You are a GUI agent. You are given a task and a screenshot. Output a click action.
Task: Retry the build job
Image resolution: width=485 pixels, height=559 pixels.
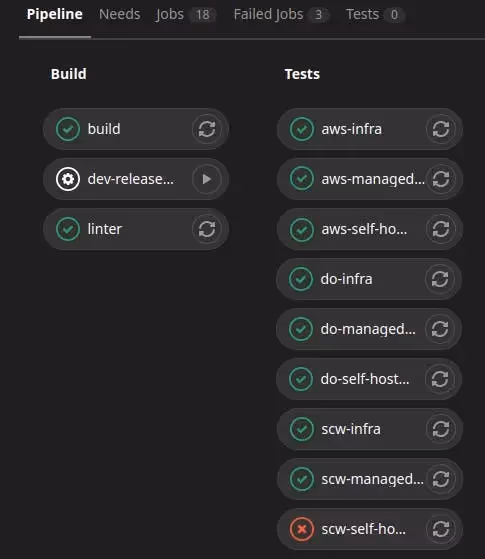coord(206,129)
